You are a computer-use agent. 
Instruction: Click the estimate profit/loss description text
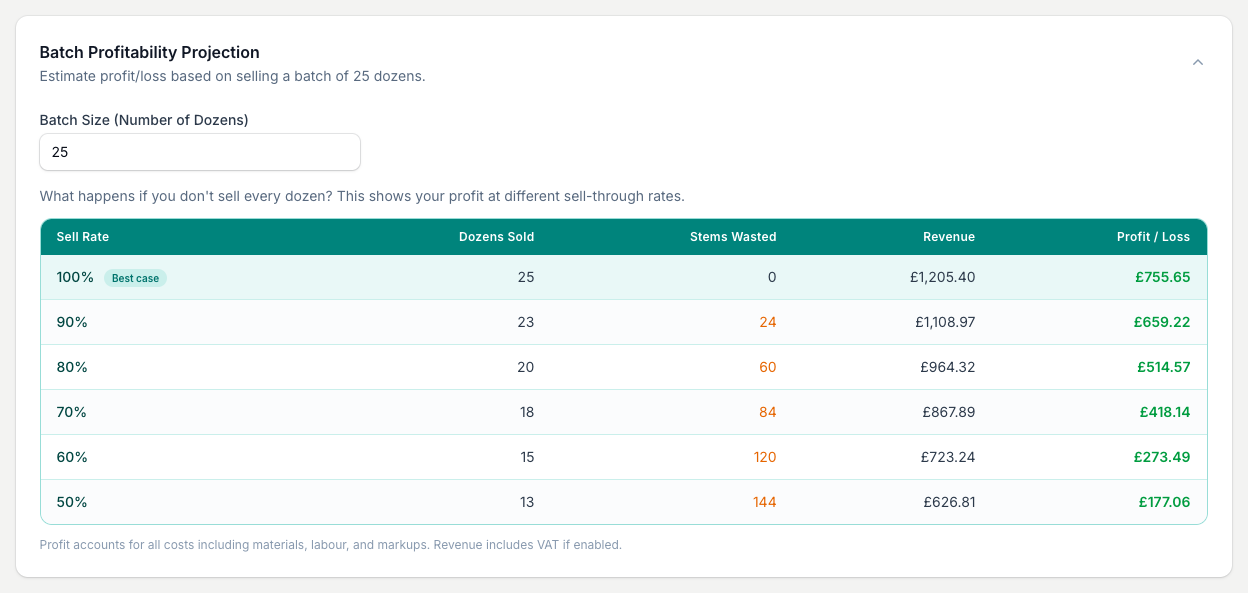pos(233,76)
